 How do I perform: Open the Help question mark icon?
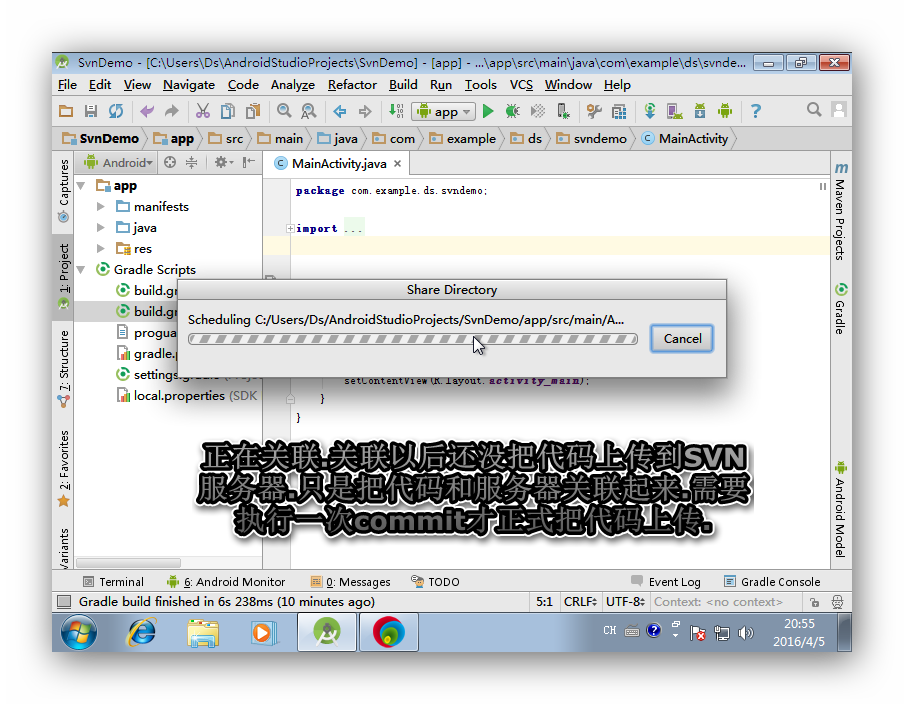(756, 111)
